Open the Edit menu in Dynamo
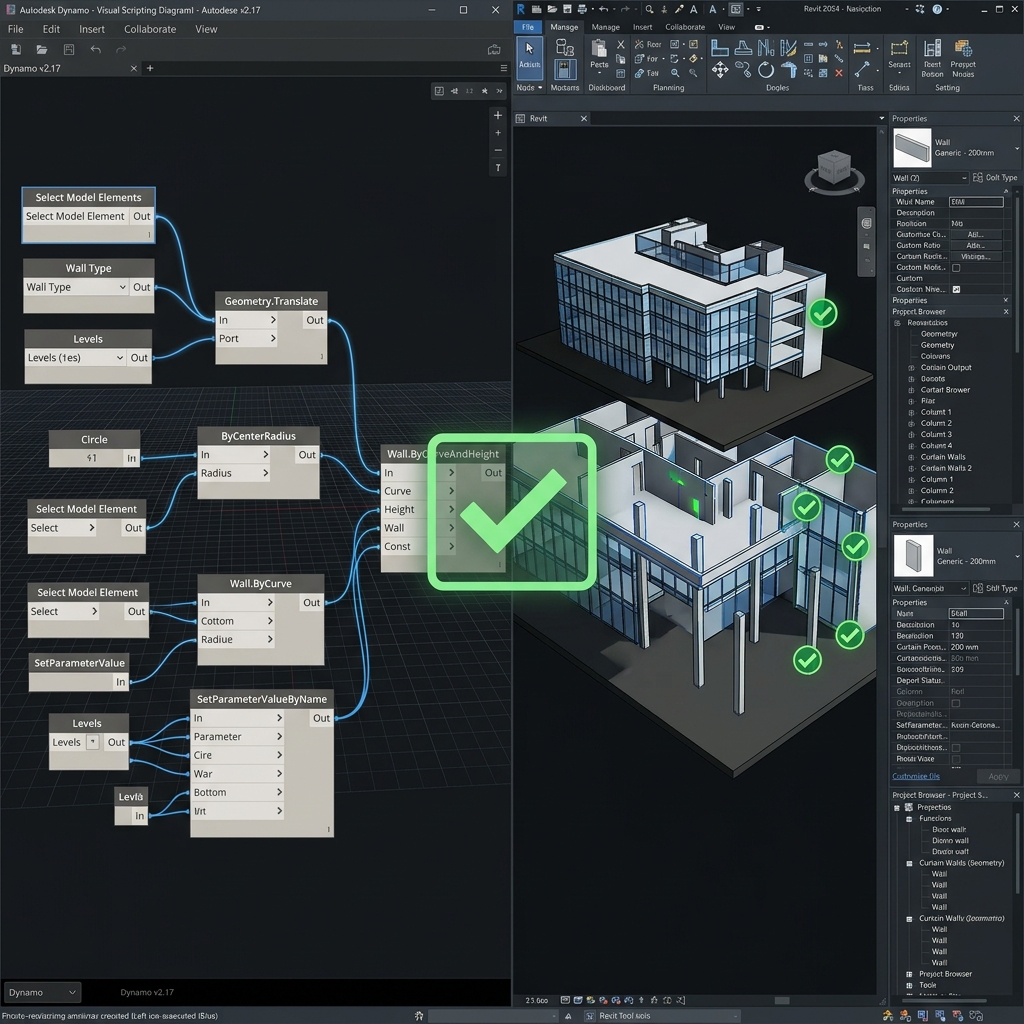The image size is (1024, 1024). (x=51, y=29)
